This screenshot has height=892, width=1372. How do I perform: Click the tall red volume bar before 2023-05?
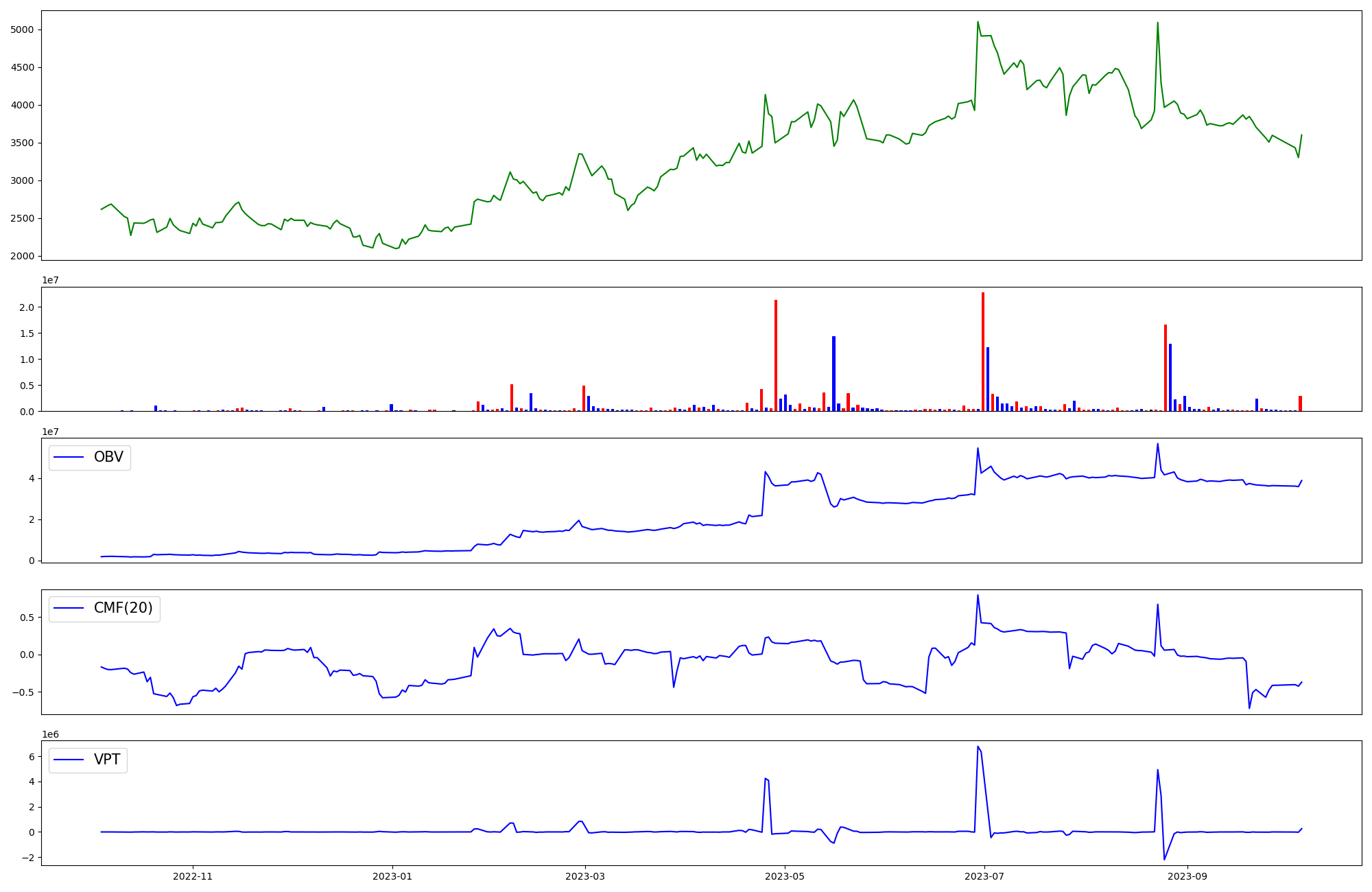[x=776, y=357]
